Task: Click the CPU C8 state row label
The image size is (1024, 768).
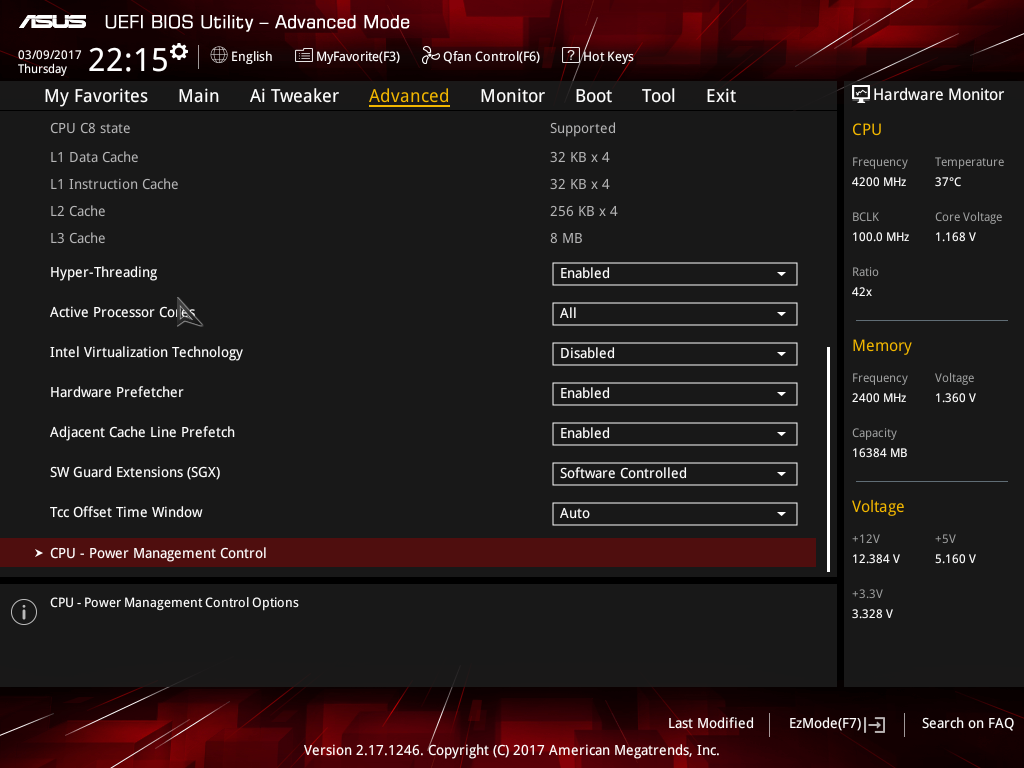Action: pos(90,128)
